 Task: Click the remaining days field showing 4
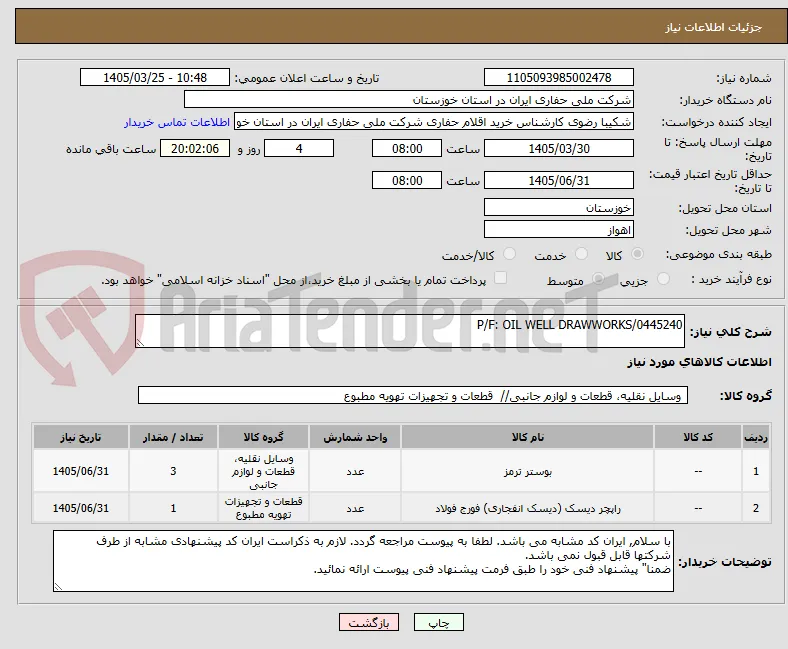click(x=299, y=148)
